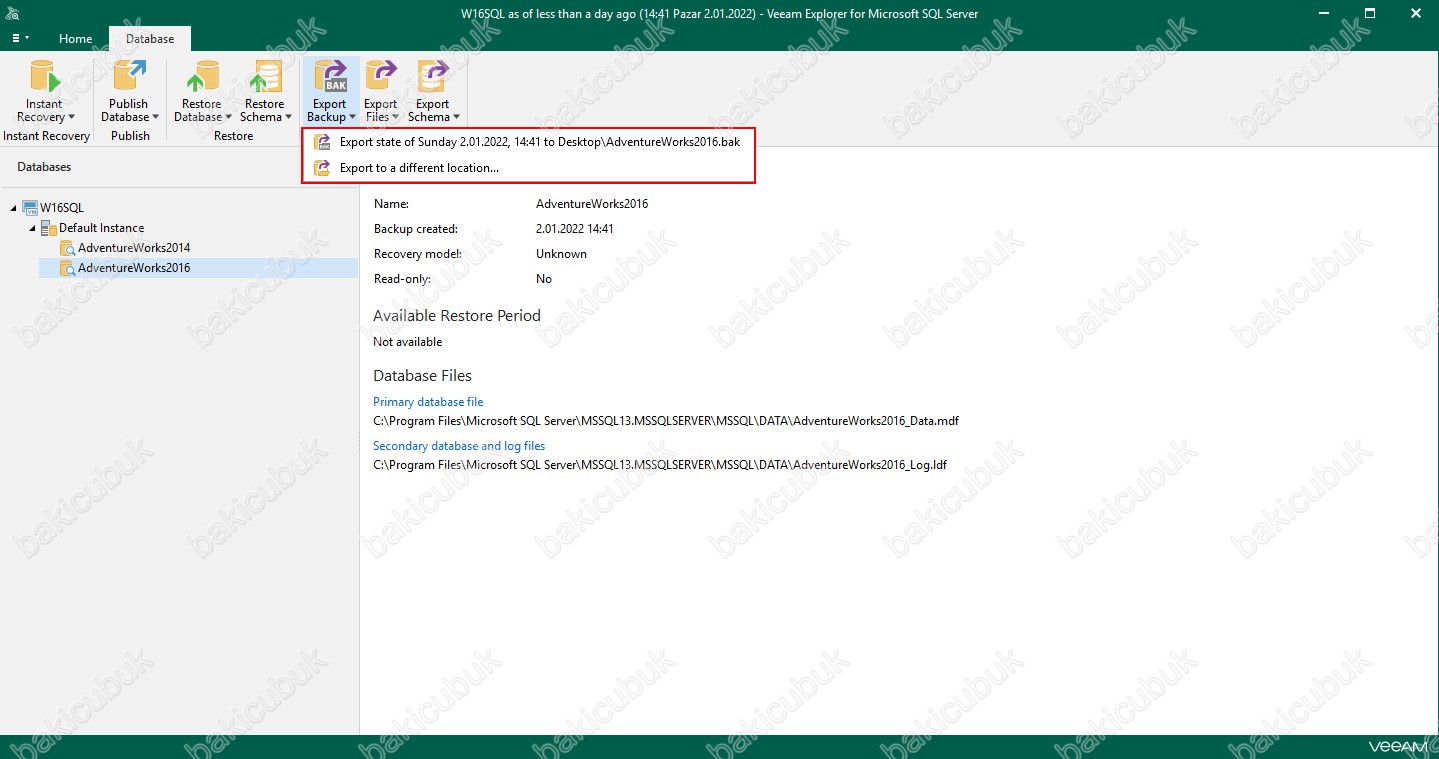
Task: Click the Not available text
Action: (x=407, y=342)
